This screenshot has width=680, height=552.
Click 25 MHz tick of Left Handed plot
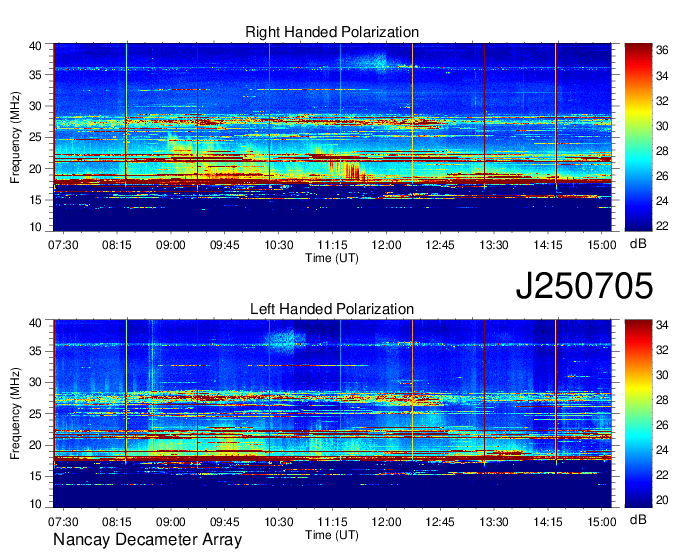pyautogui.click(x=36, y=414)
